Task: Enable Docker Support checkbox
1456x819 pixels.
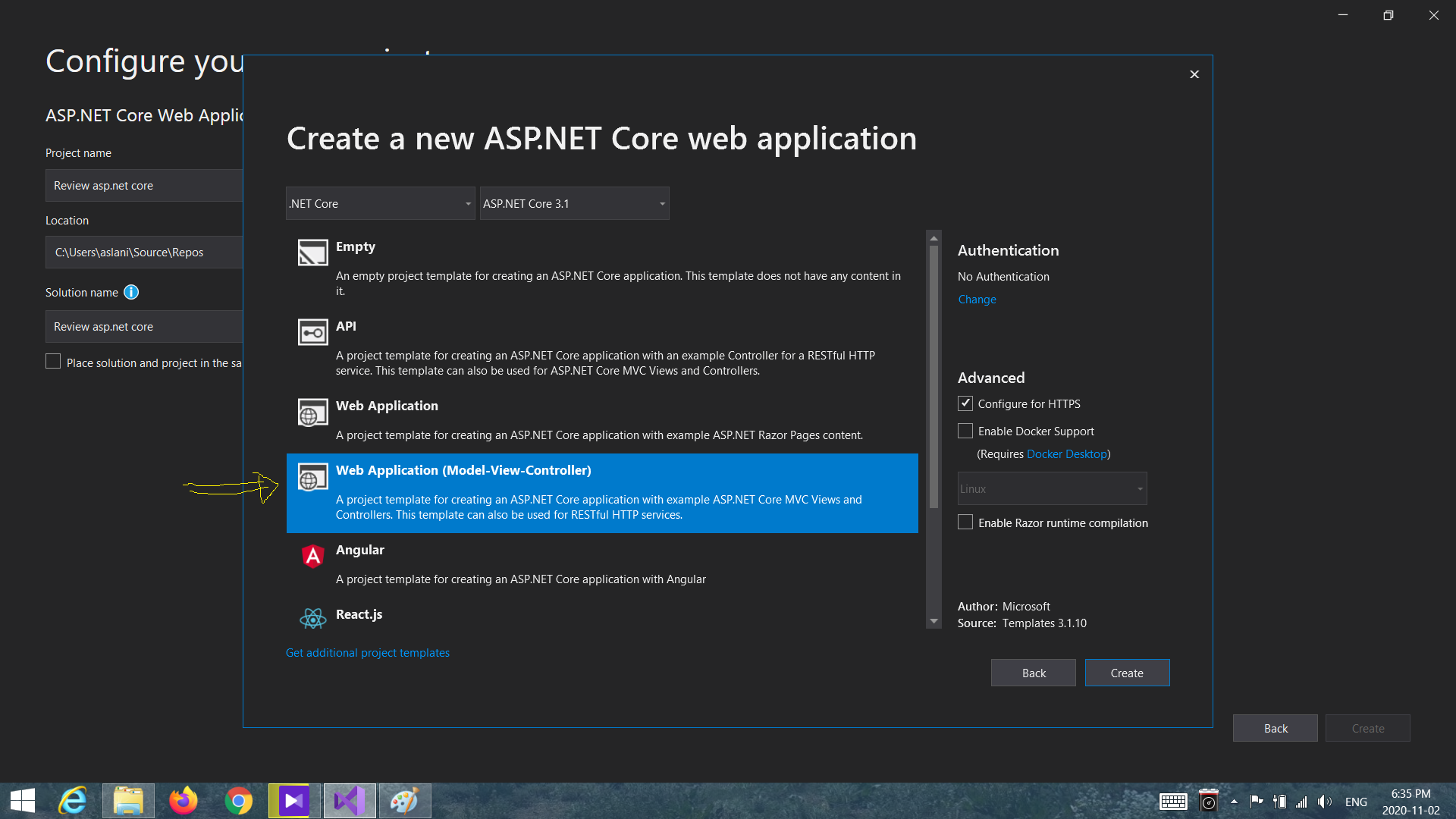Action: click(965, 431)
